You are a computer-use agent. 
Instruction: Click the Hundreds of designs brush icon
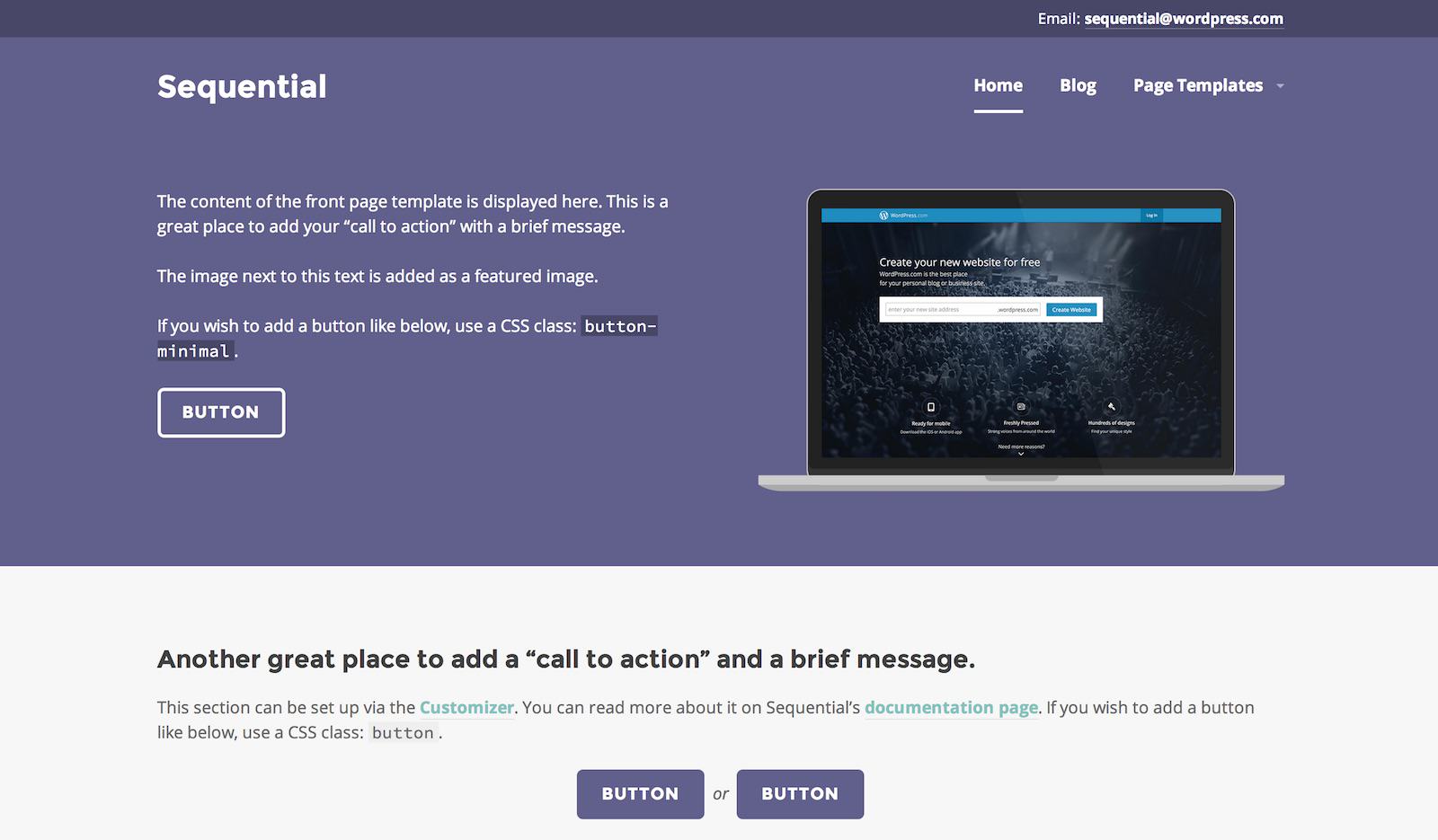coord(1112,406)
